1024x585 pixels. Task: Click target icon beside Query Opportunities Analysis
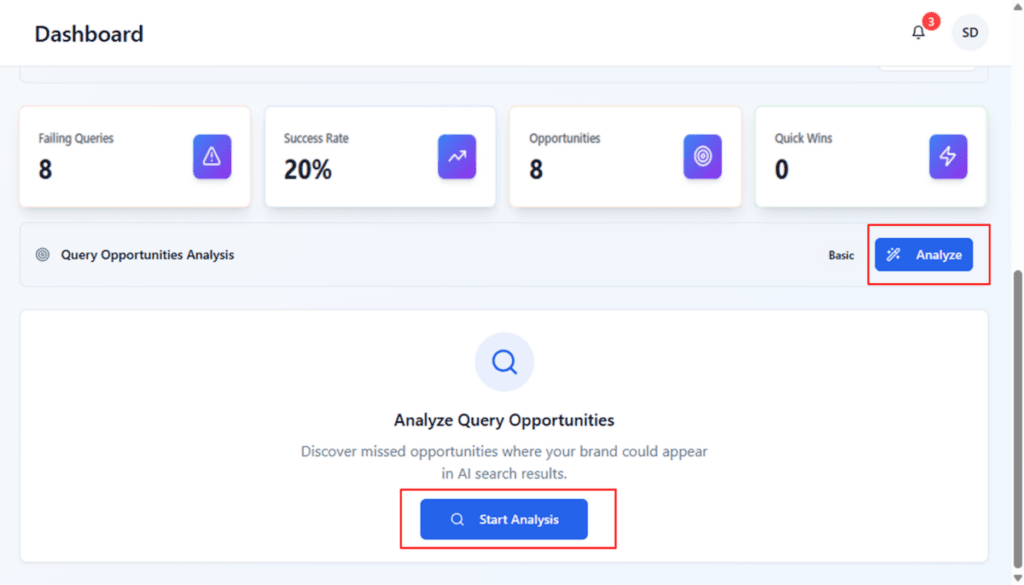43,255
